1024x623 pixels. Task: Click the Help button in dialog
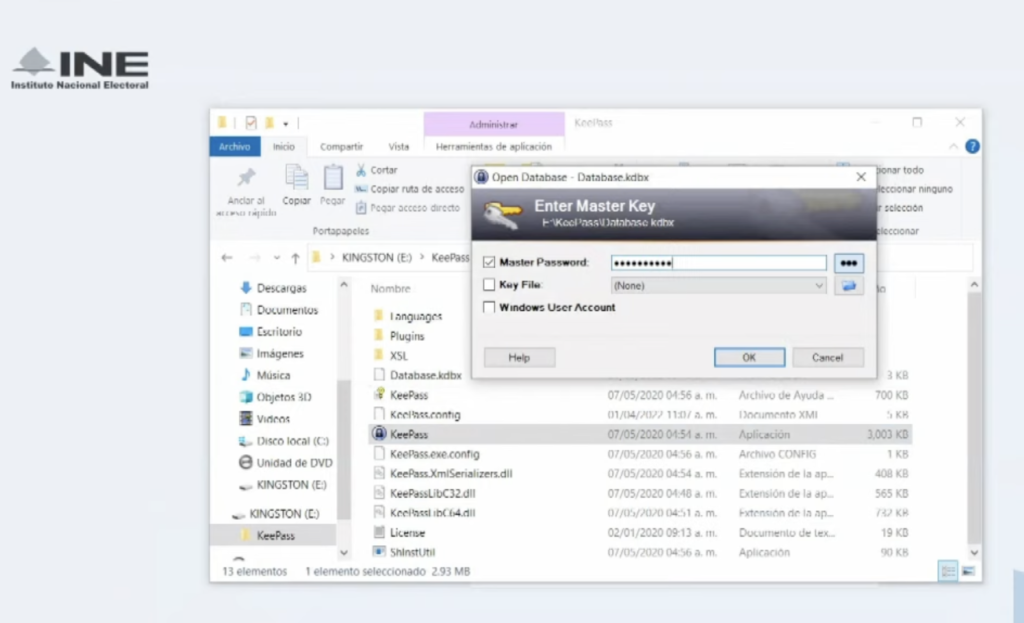pyautogui.click(x=519, y=357)
